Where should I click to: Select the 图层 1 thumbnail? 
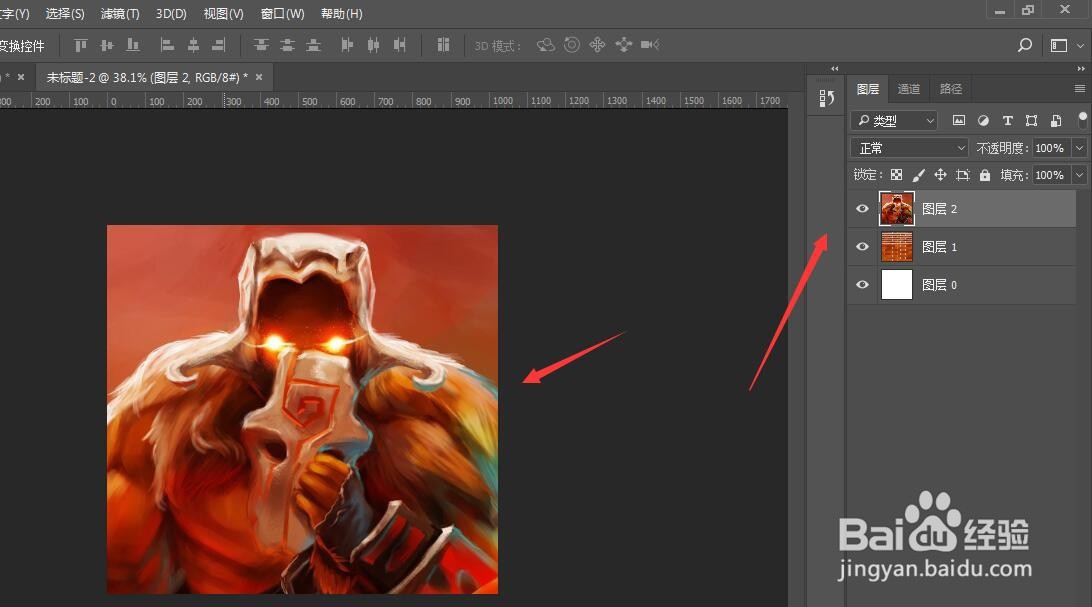click(x=896, y=246)
